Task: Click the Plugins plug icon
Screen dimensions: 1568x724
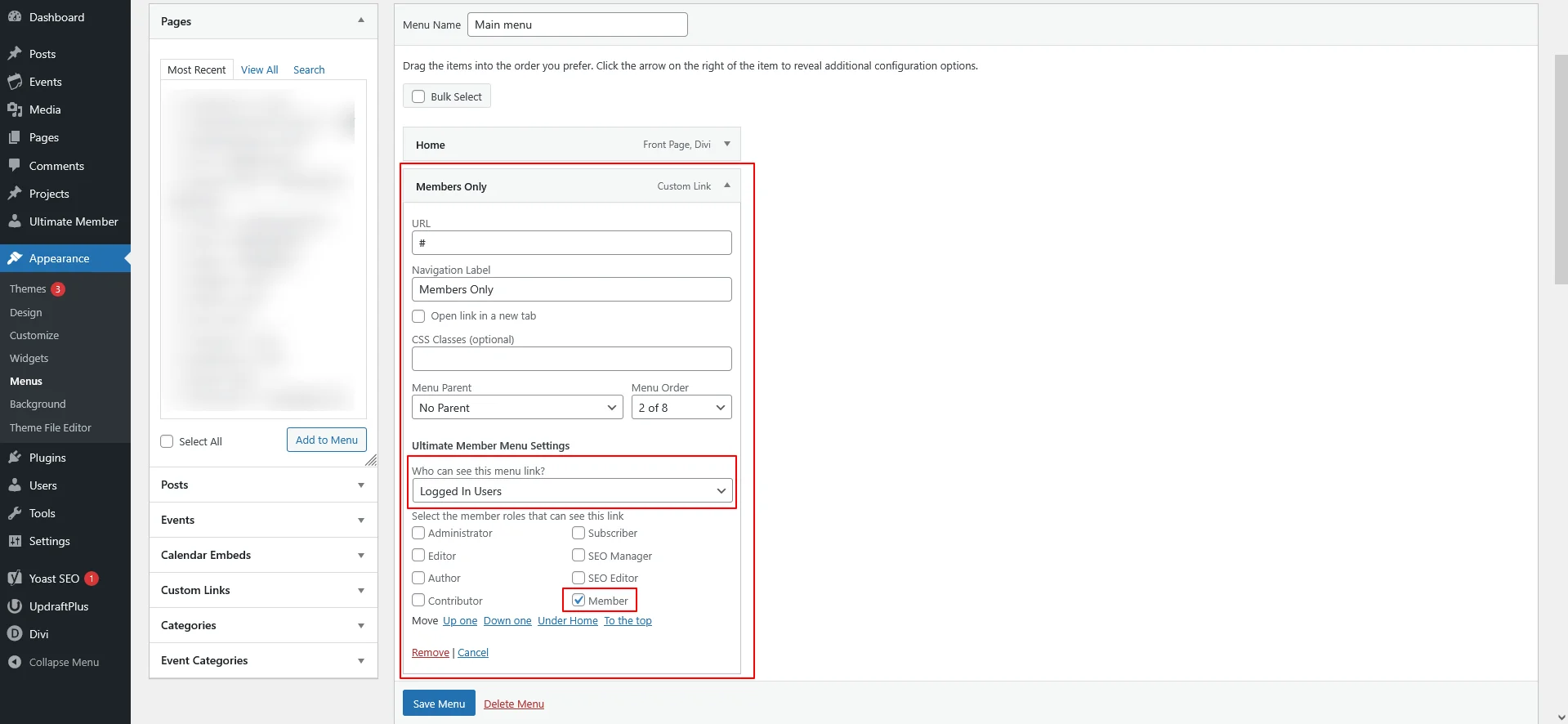Action: click(15, 458)
